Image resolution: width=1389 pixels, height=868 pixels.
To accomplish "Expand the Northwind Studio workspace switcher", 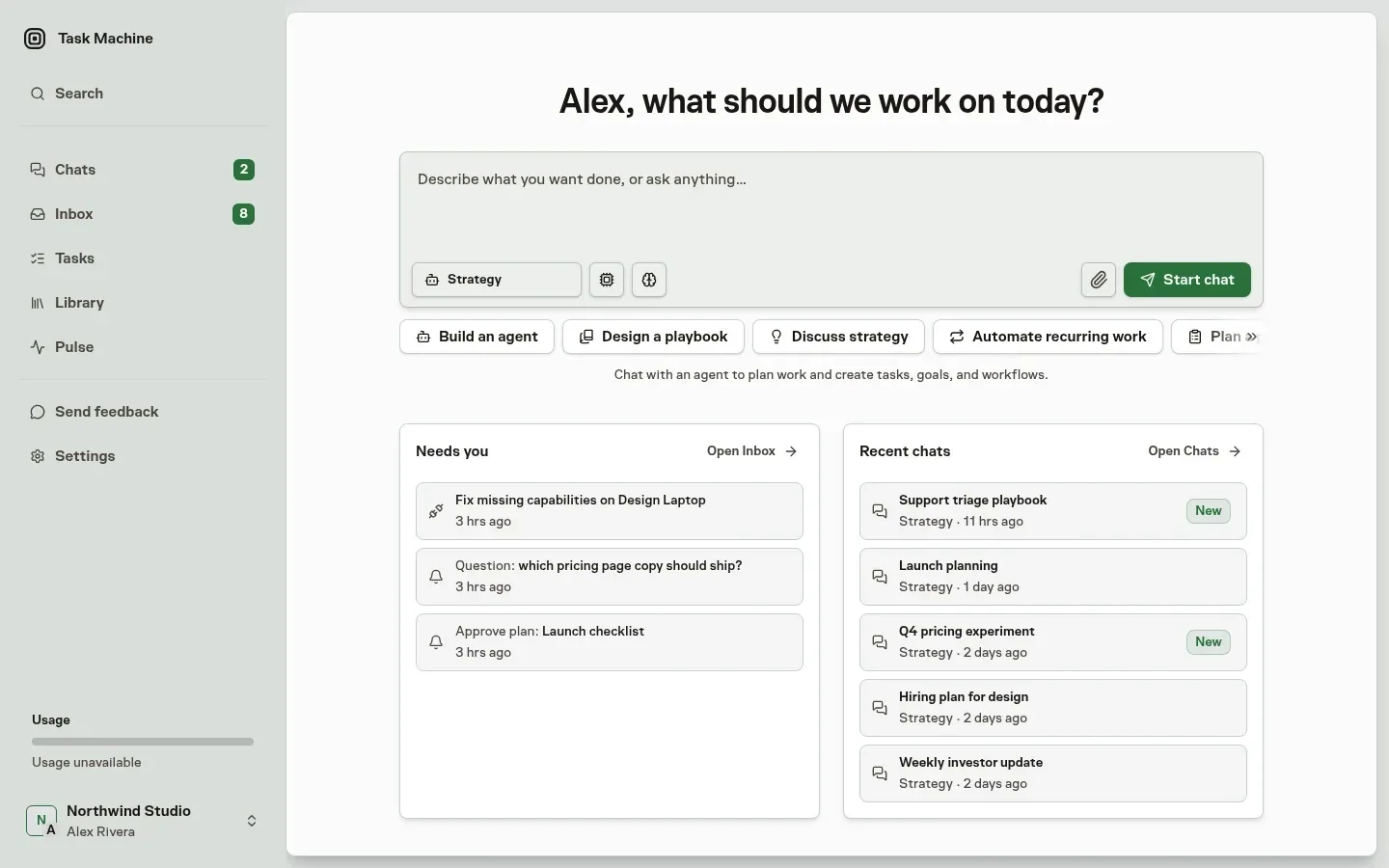I will (143, 821).
